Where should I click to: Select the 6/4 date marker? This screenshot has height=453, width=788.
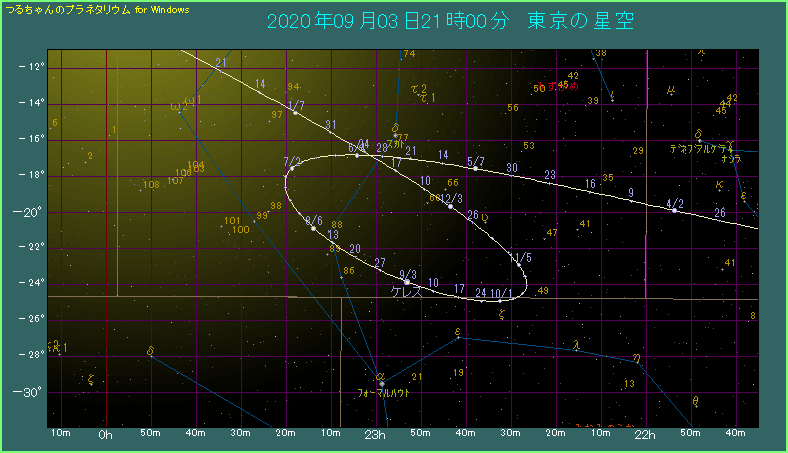(357, 154)
